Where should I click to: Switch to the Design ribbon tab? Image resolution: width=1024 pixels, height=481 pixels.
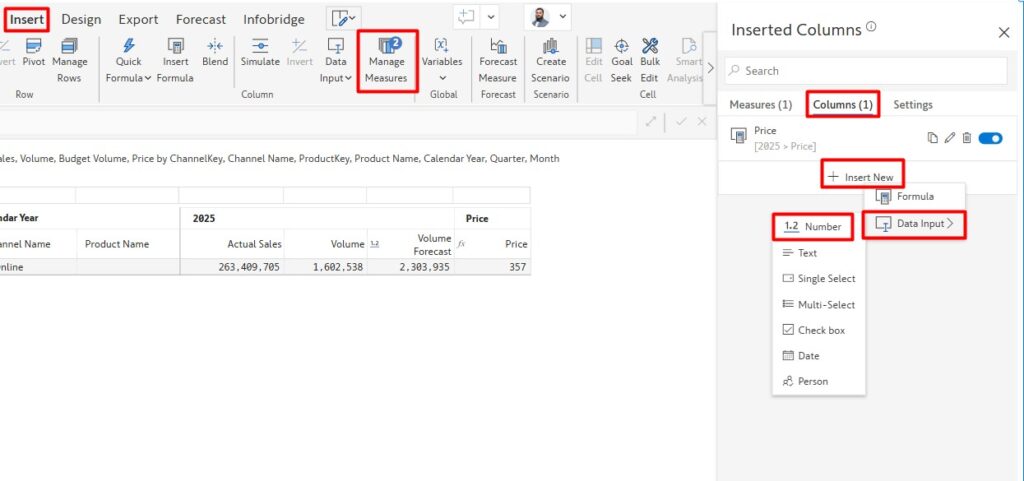pos(81,19)
